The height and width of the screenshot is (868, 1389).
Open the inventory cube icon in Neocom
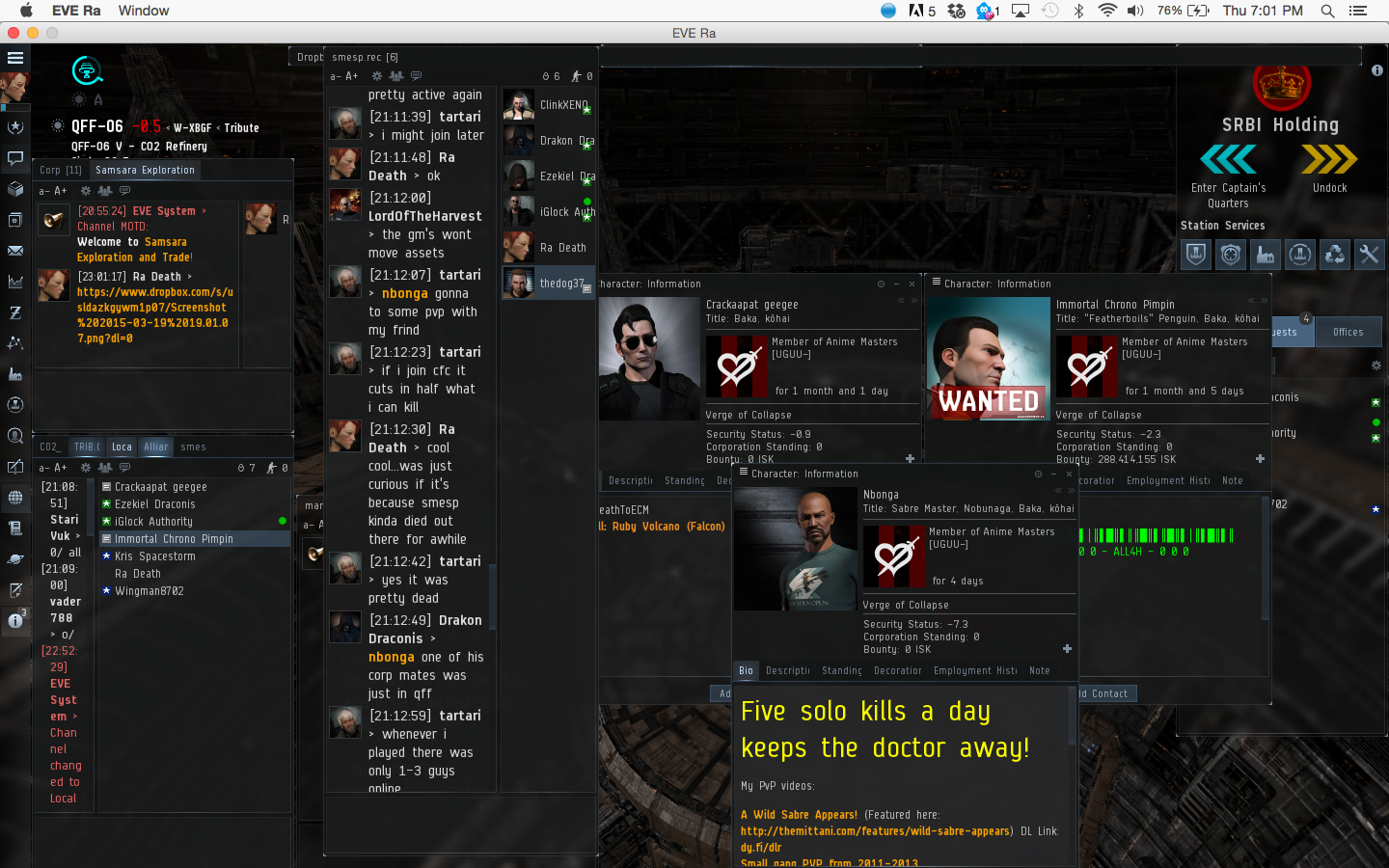click(x=15, y=189)
